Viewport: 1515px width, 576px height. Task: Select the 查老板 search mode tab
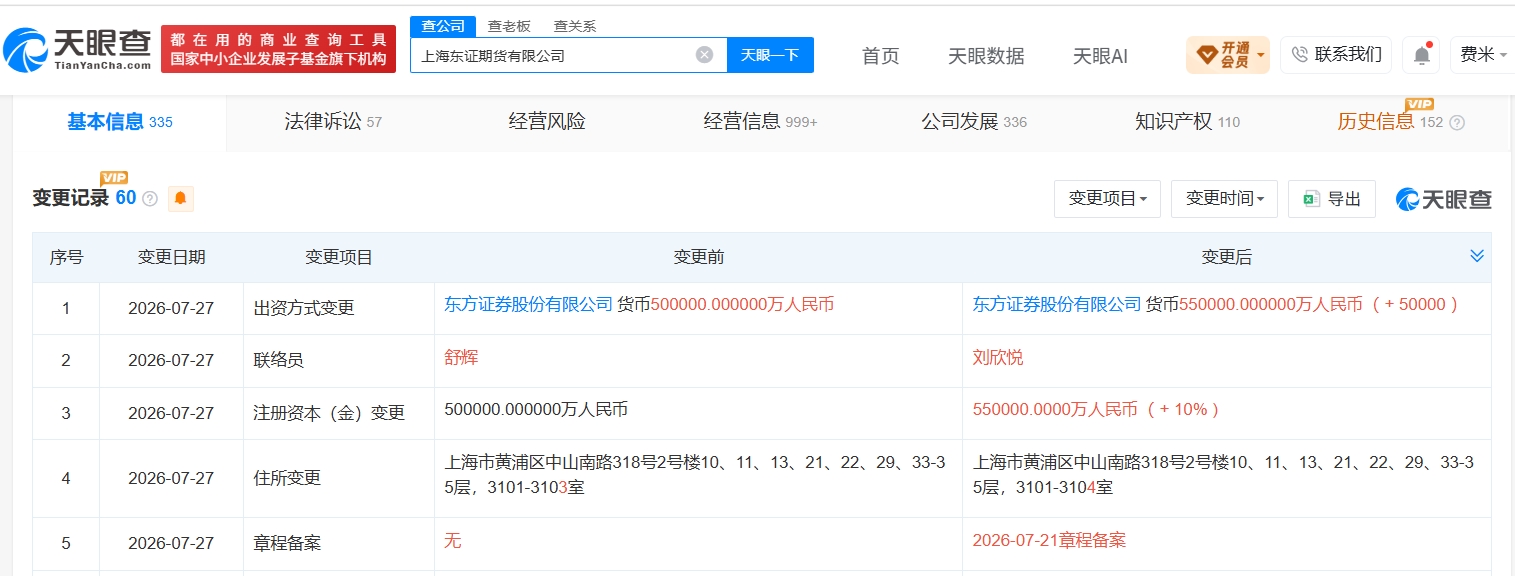click(x=509, y=26)
